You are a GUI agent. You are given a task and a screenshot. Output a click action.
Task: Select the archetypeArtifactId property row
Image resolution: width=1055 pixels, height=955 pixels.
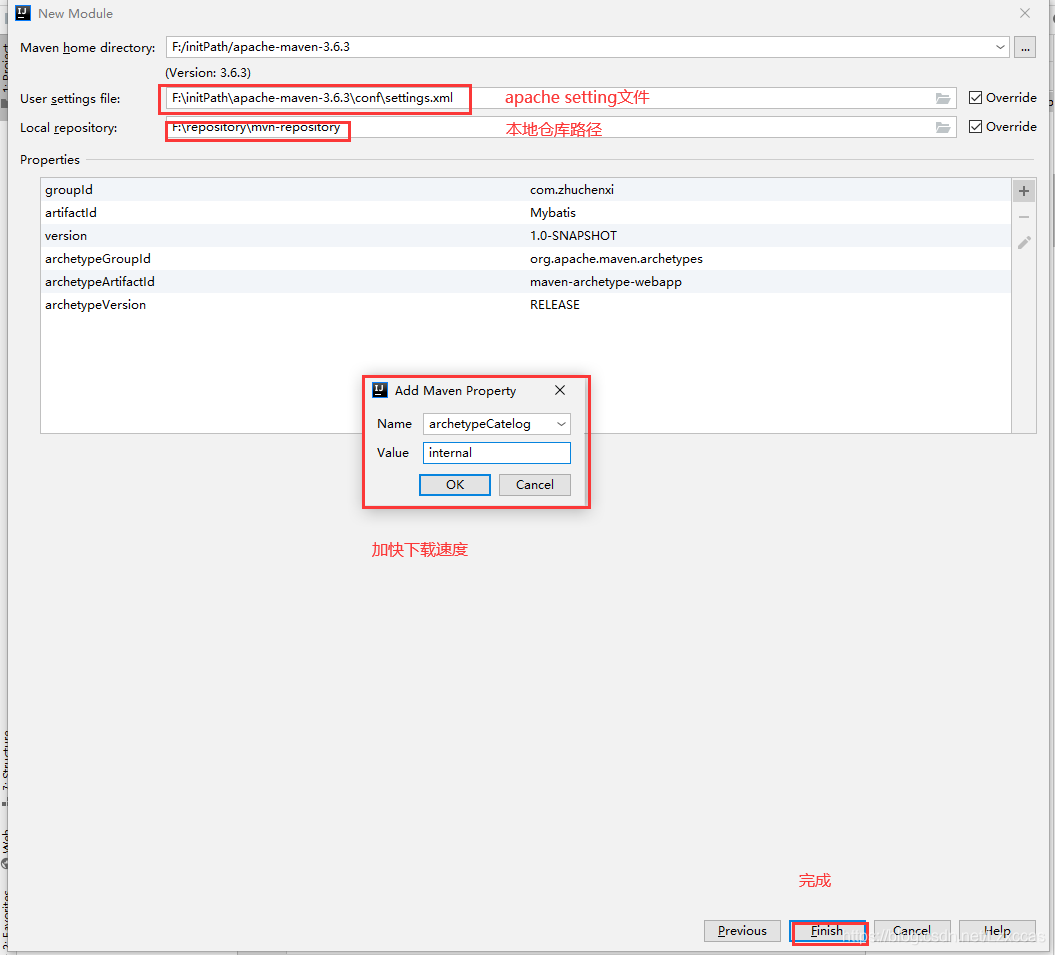[x=525, y=281]
